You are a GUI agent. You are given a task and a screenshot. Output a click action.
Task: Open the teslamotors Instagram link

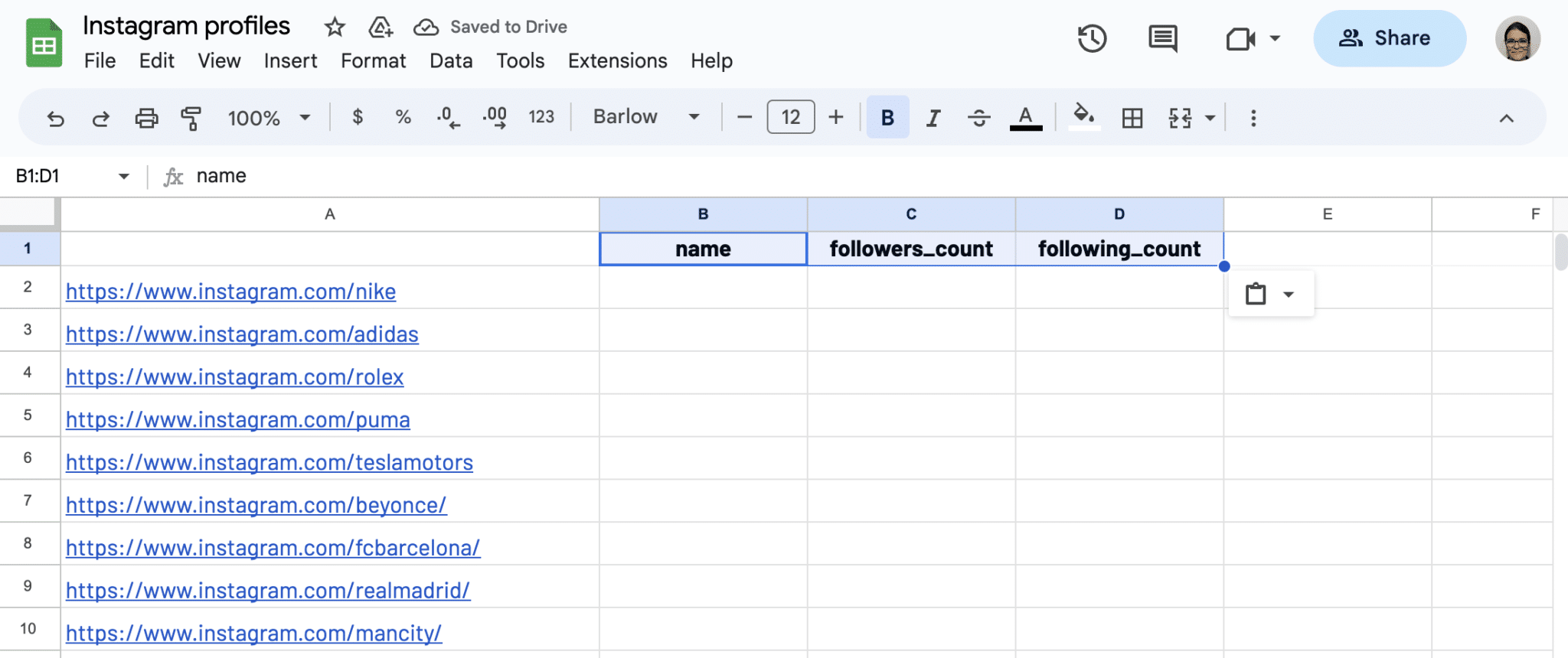coord(269,463)
